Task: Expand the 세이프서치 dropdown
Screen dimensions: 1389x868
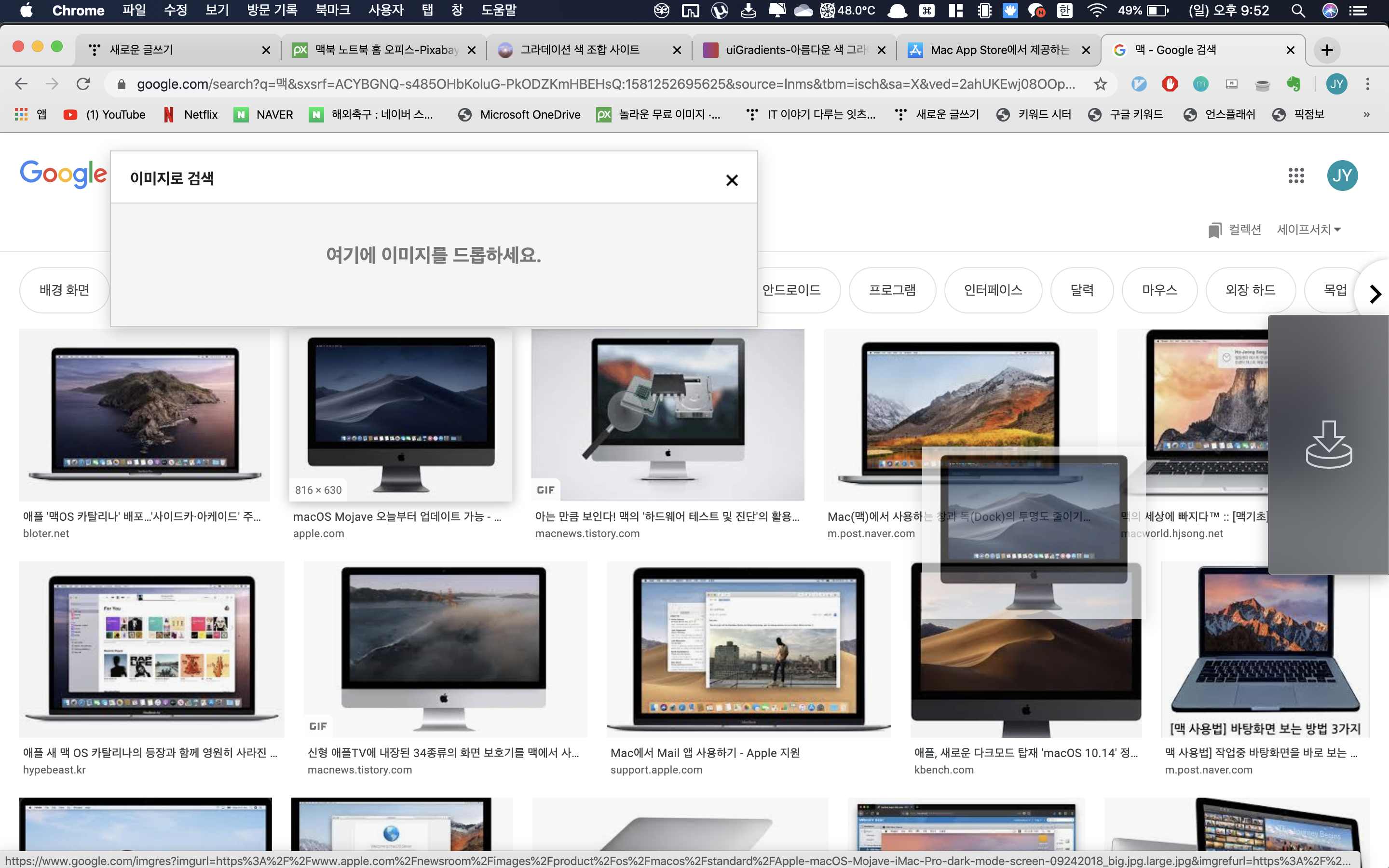Action: pyautogui.click(x=1308, y=230)
